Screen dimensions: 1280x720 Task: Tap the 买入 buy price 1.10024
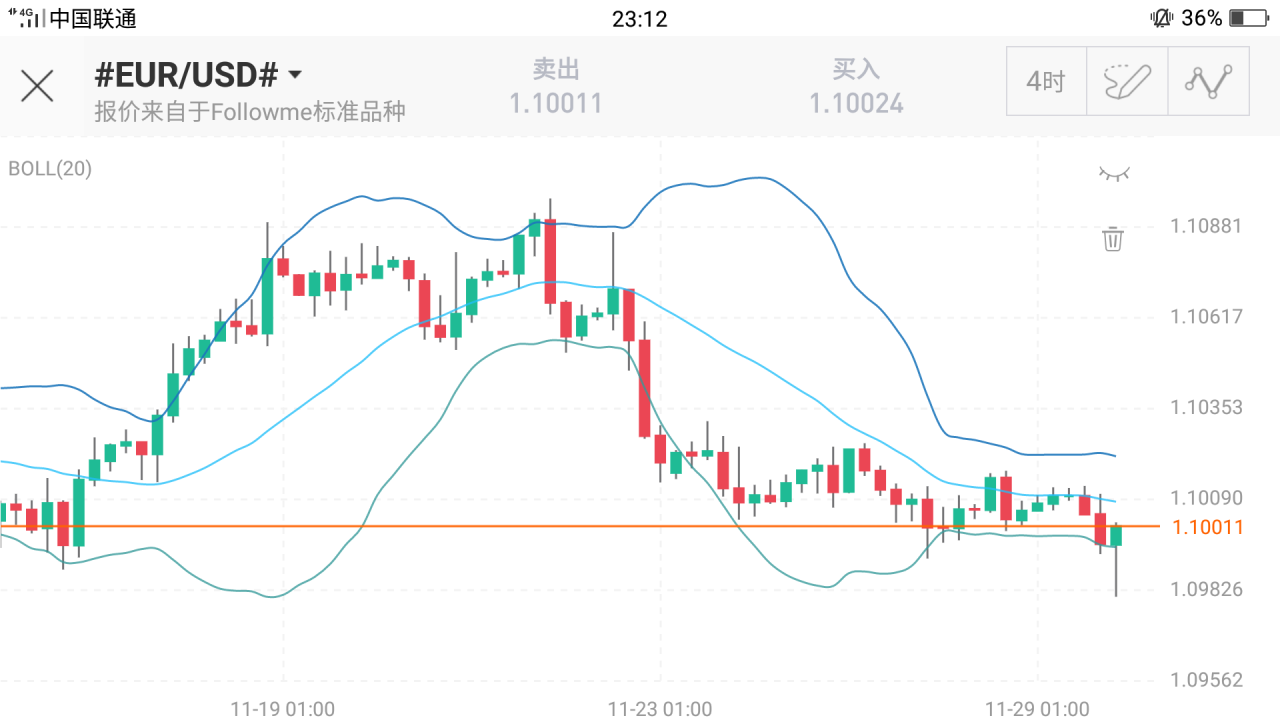click(856, 102)
